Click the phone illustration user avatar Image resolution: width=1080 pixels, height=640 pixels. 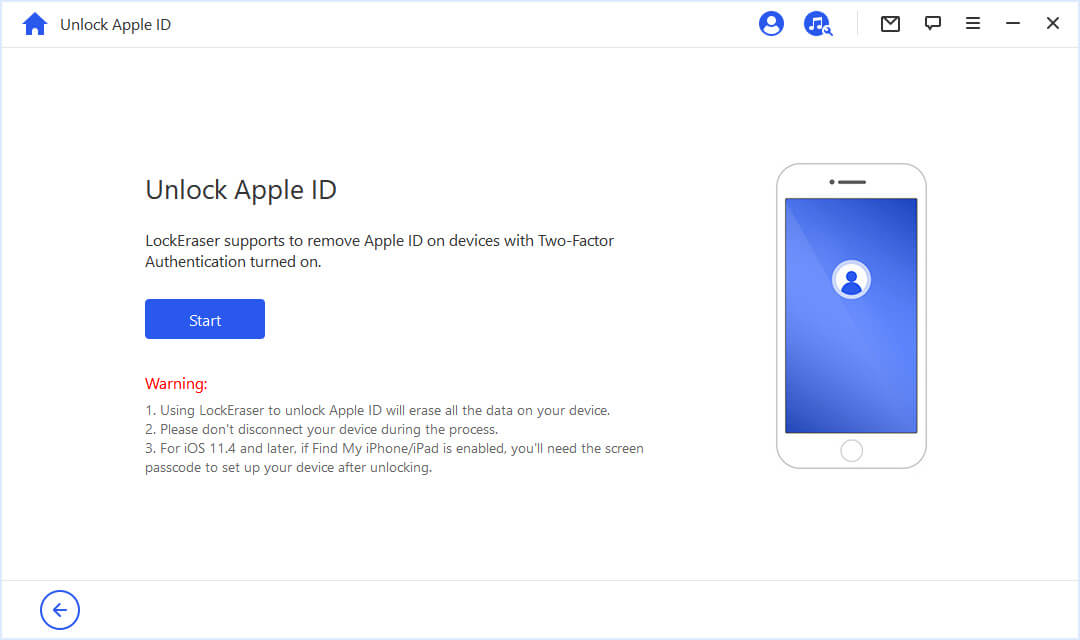click(851, 280)
